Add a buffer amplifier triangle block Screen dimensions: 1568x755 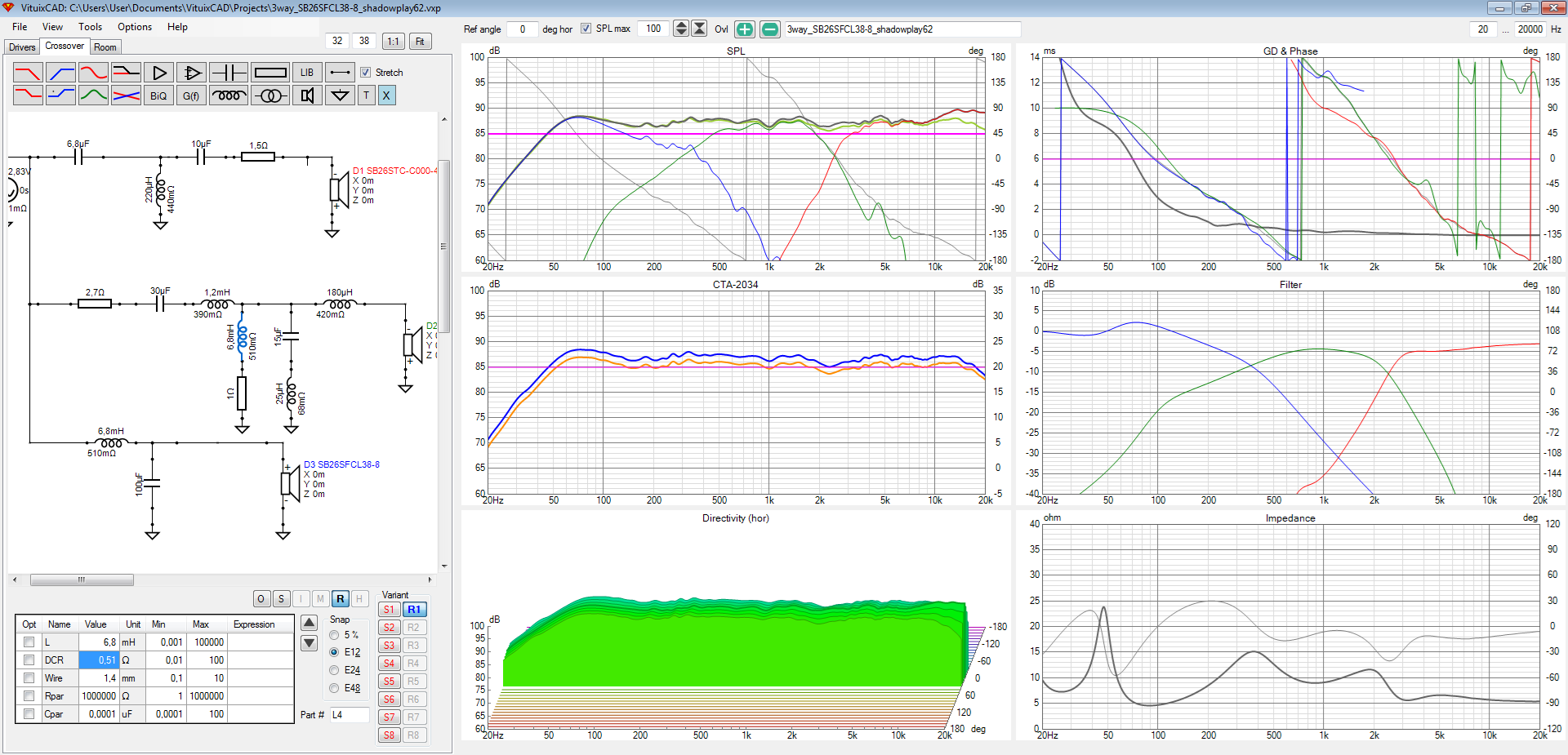coord(158,73)
